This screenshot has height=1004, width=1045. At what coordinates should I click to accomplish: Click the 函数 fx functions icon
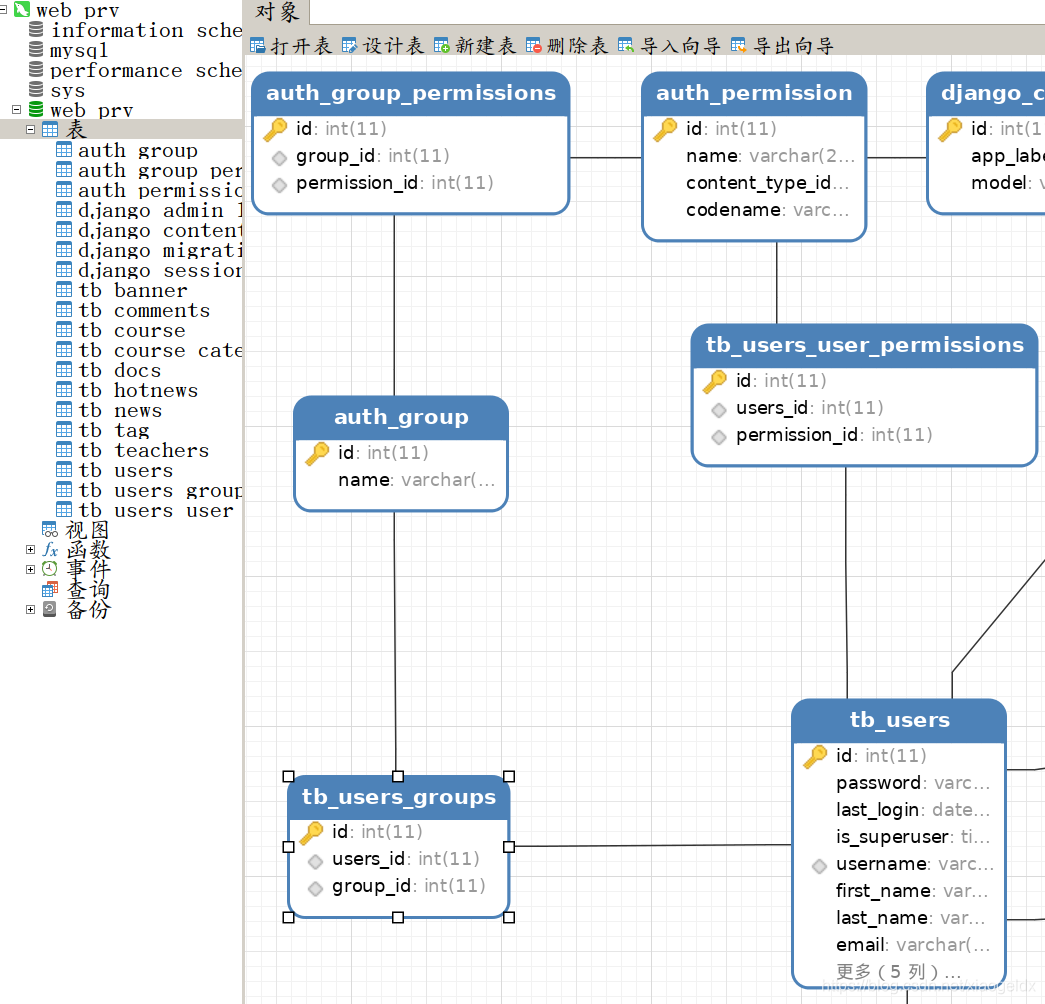tap(50, 549)
